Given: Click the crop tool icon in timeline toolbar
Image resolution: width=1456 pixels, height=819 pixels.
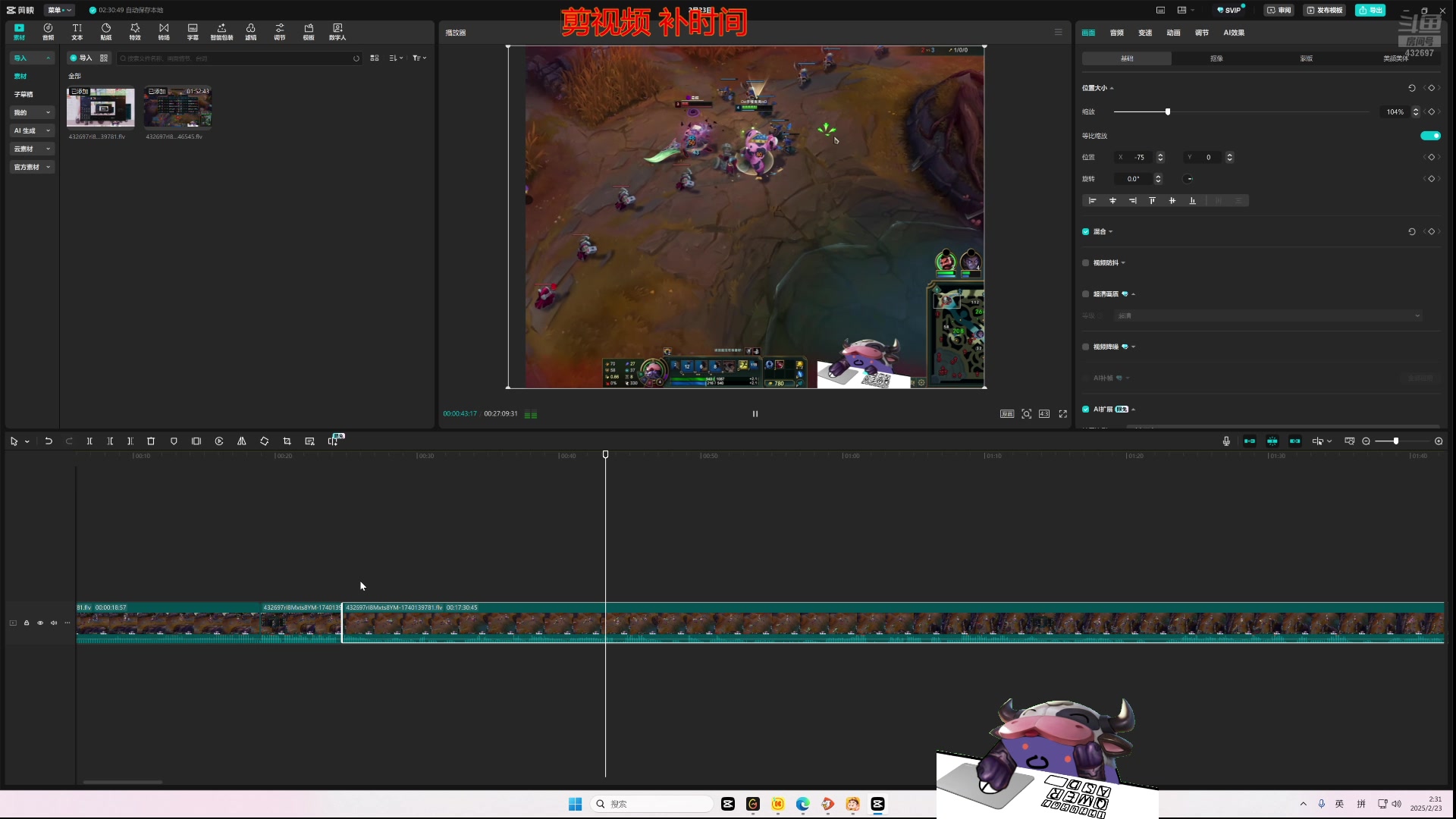Looking at the screenshot, I should pyautogui.click(x=287, y=441).
